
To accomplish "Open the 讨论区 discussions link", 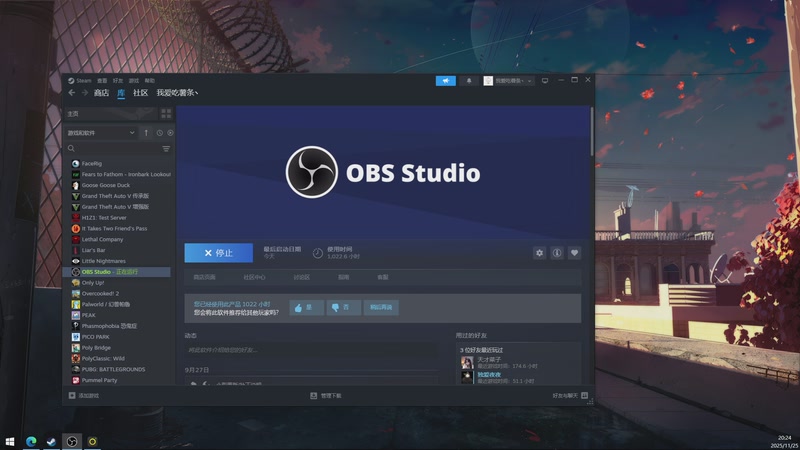I will click(x=302, y=277).
